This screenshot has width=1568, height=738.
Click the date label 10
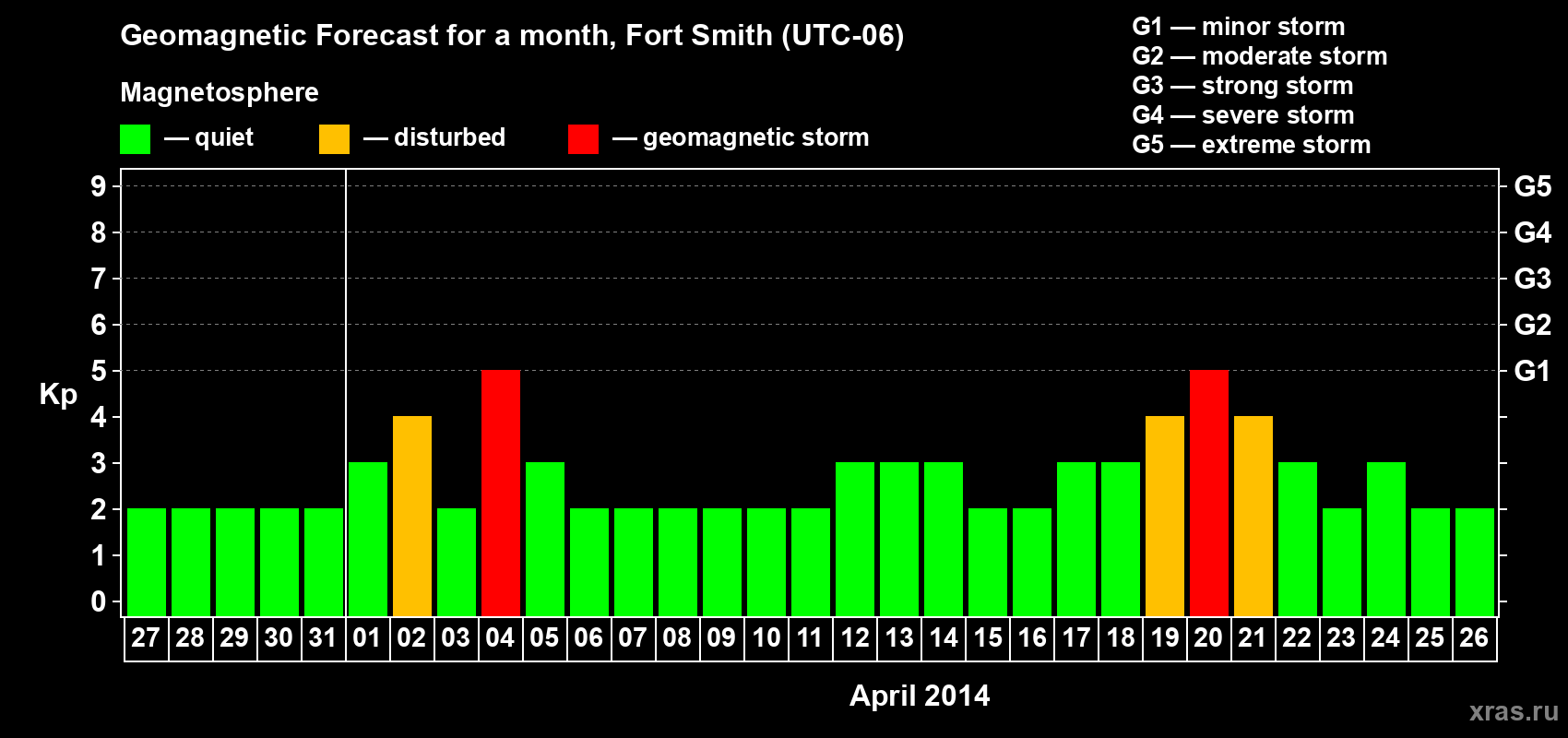(x=766, y=637)
